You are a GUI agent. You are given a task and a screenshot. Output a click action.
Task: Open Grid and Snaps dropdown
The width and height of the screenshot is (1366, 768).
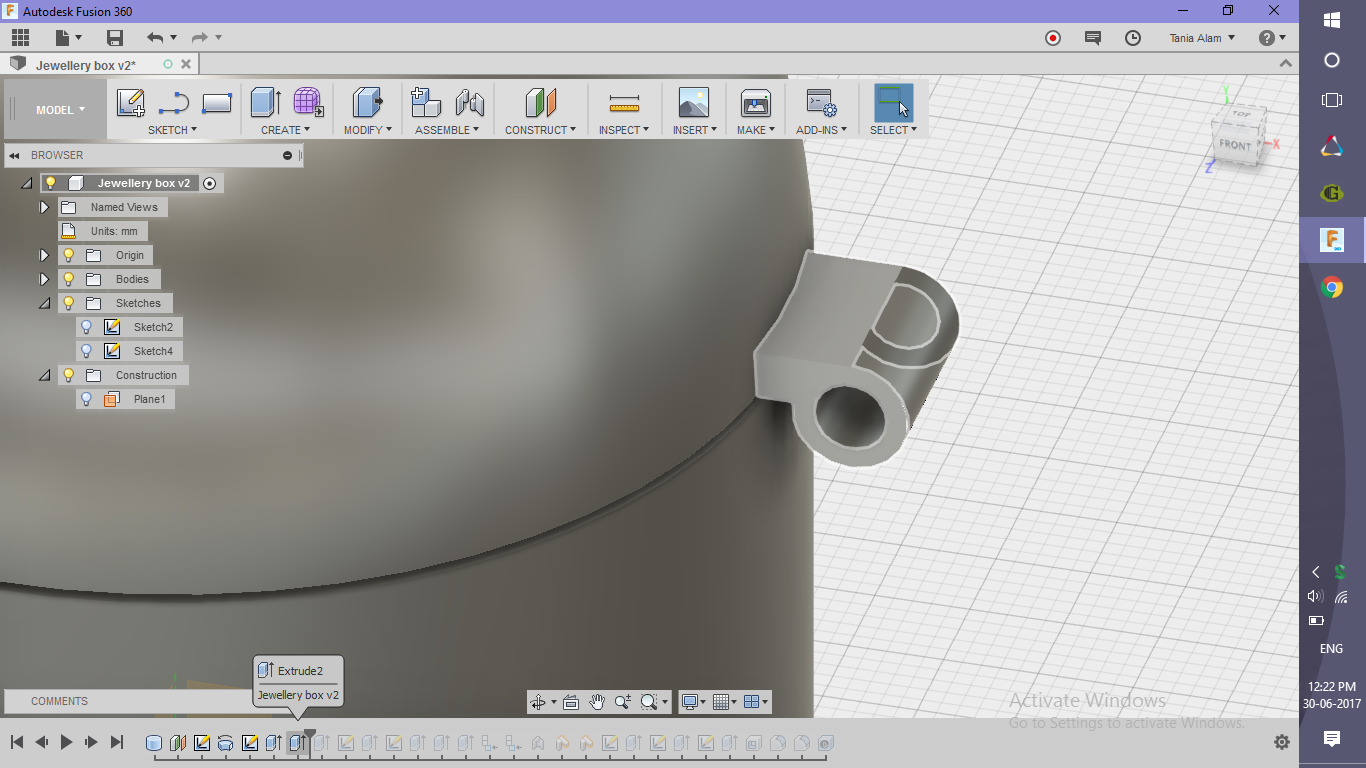coord(726,702)
